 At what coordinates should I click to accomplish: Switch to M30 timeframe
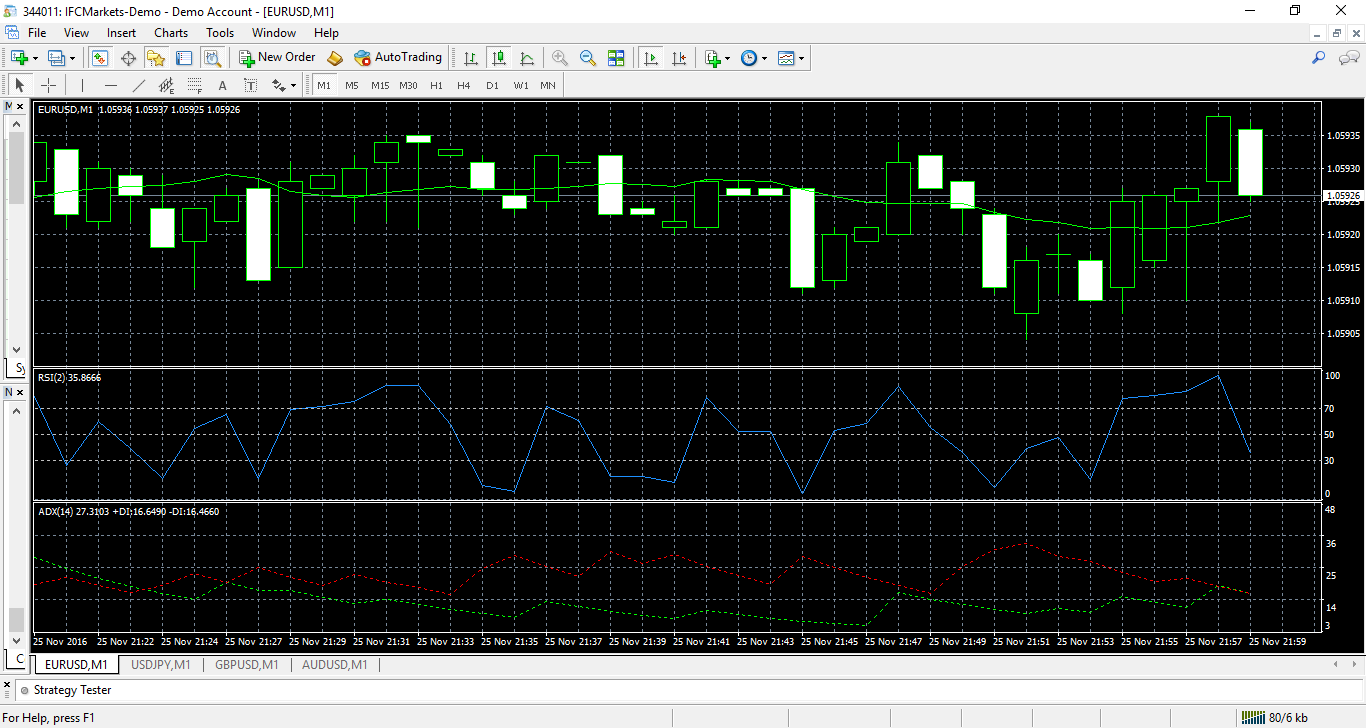click(x=408, y=85)
